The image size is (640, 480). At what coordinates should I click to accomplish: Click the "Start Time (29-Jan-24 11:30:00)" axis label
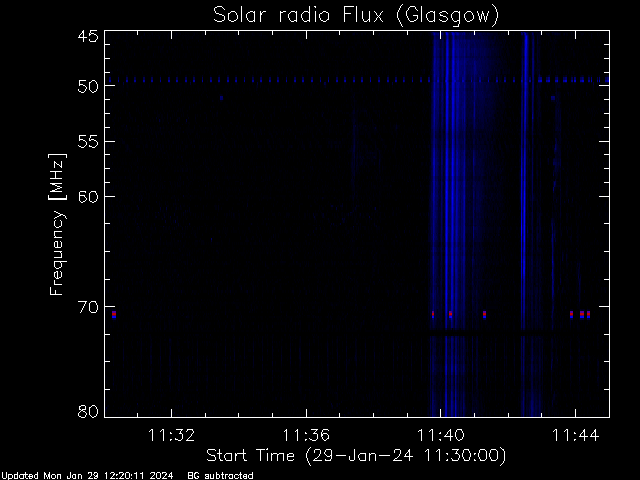(356, 456)
